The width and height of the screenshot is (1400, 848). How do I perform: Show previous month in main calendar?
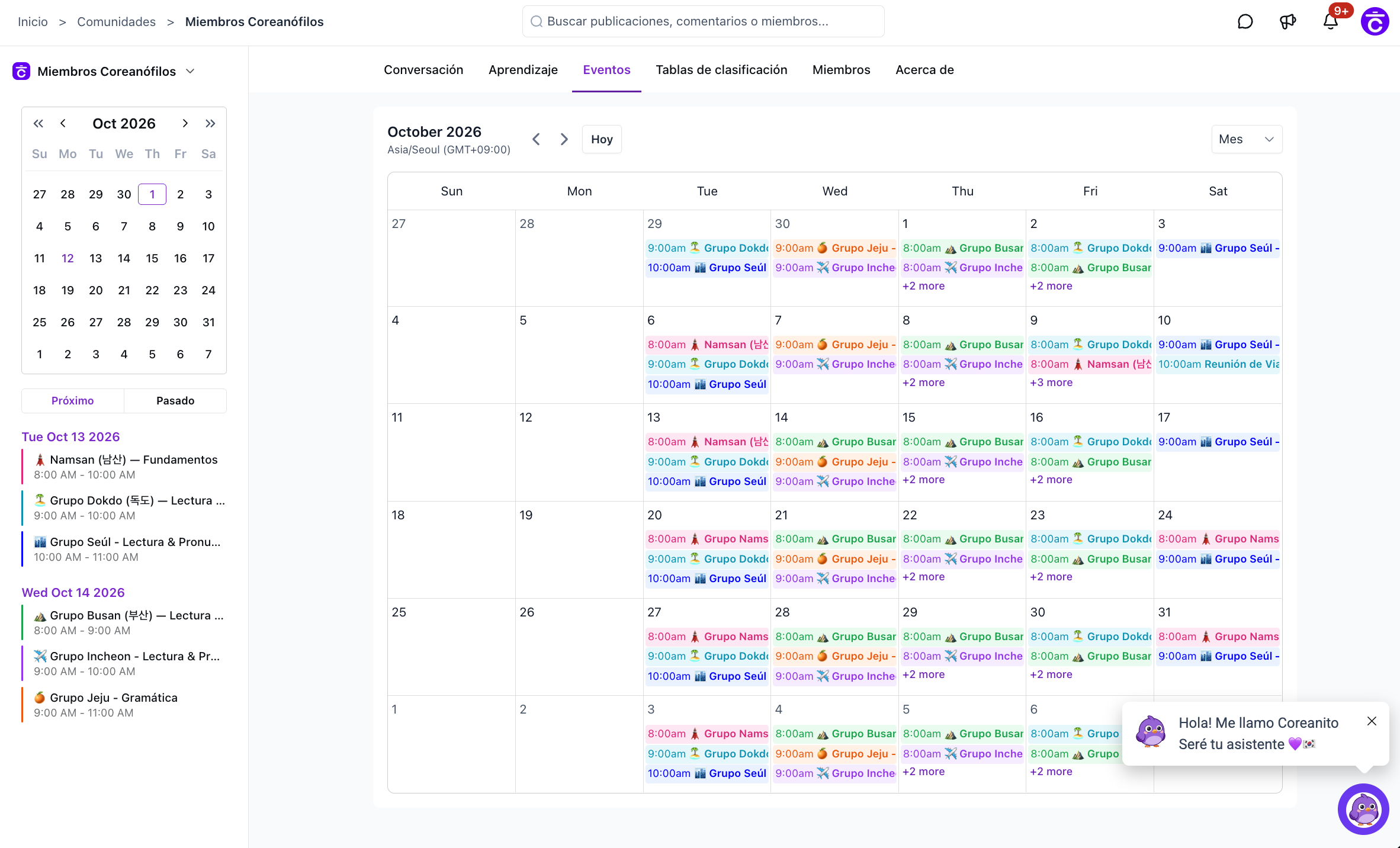coord(536,139)
